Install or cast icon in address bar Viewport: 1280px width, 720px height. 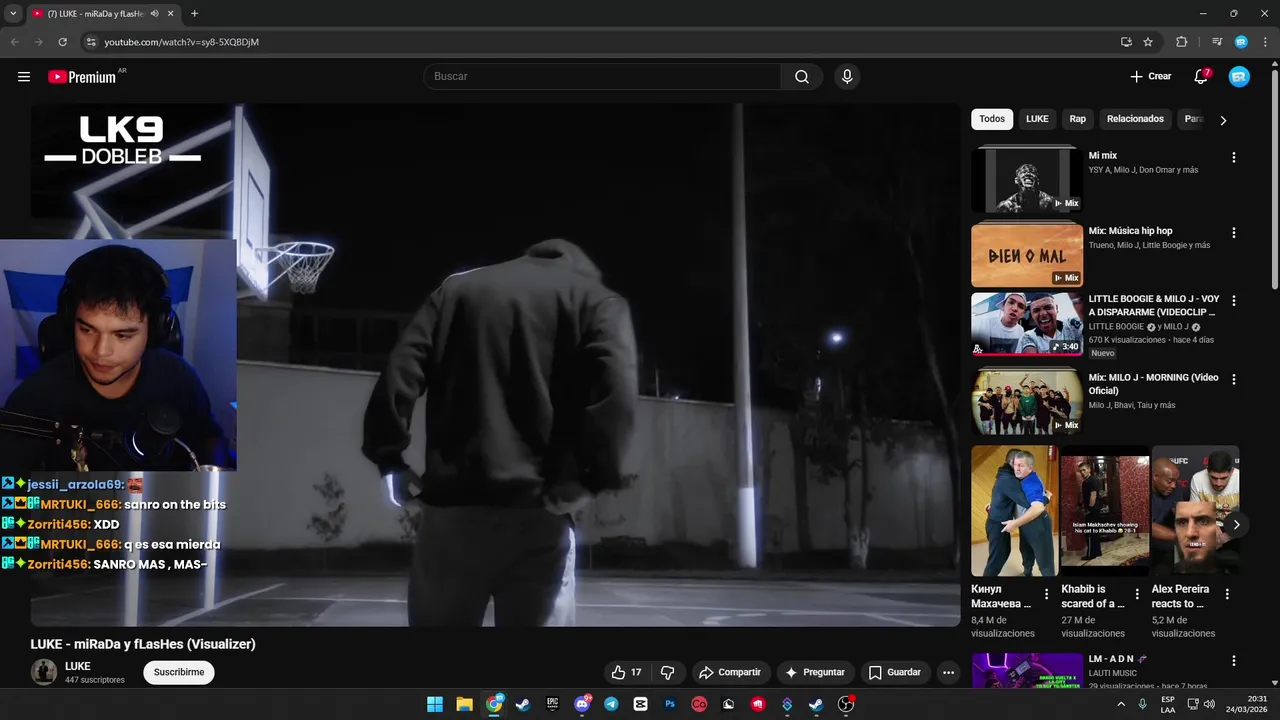coord(1126,42)
